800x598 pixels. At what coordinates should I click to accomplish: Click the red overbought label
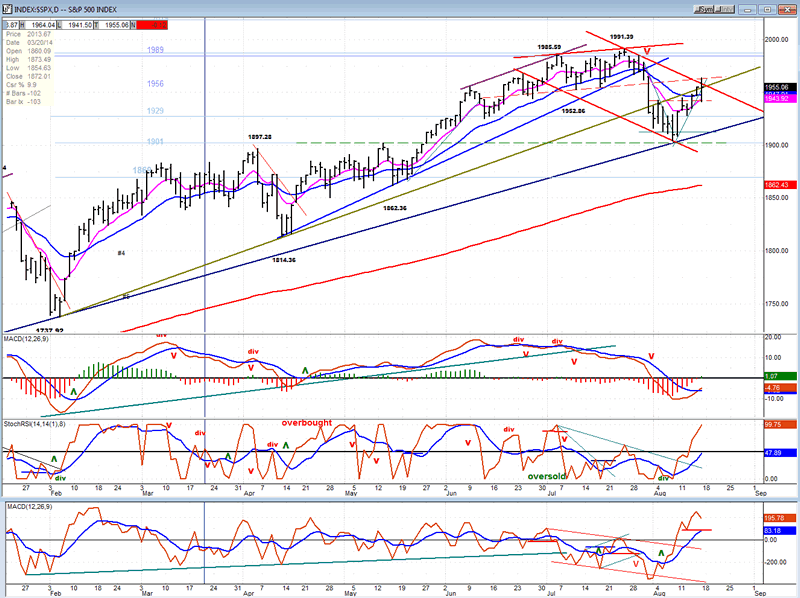(307, 423)
